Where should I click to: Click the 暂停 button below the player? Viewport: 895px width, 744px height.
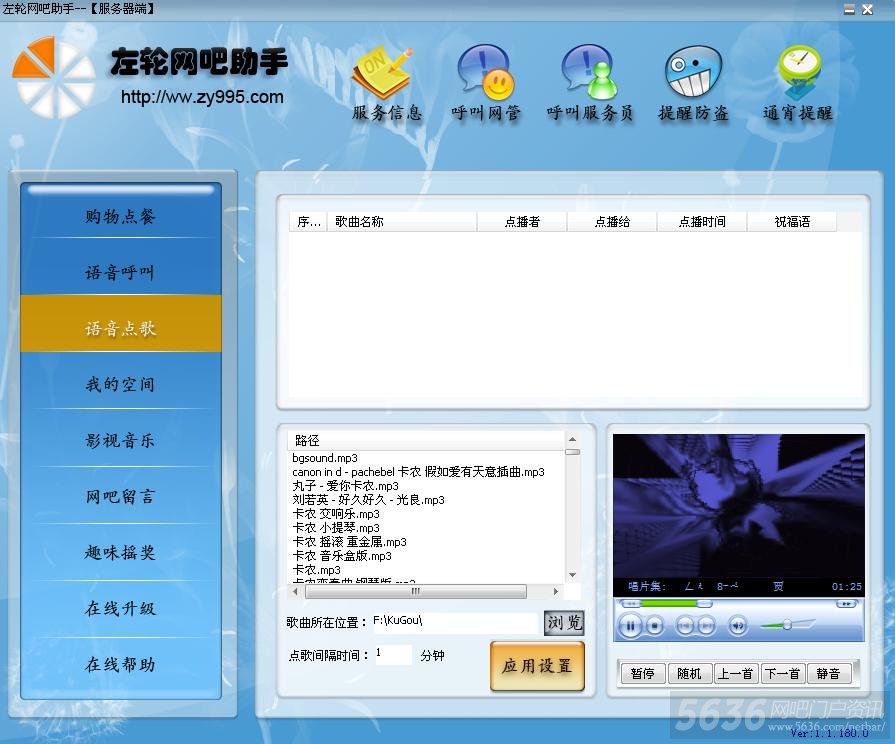[643, 674]
